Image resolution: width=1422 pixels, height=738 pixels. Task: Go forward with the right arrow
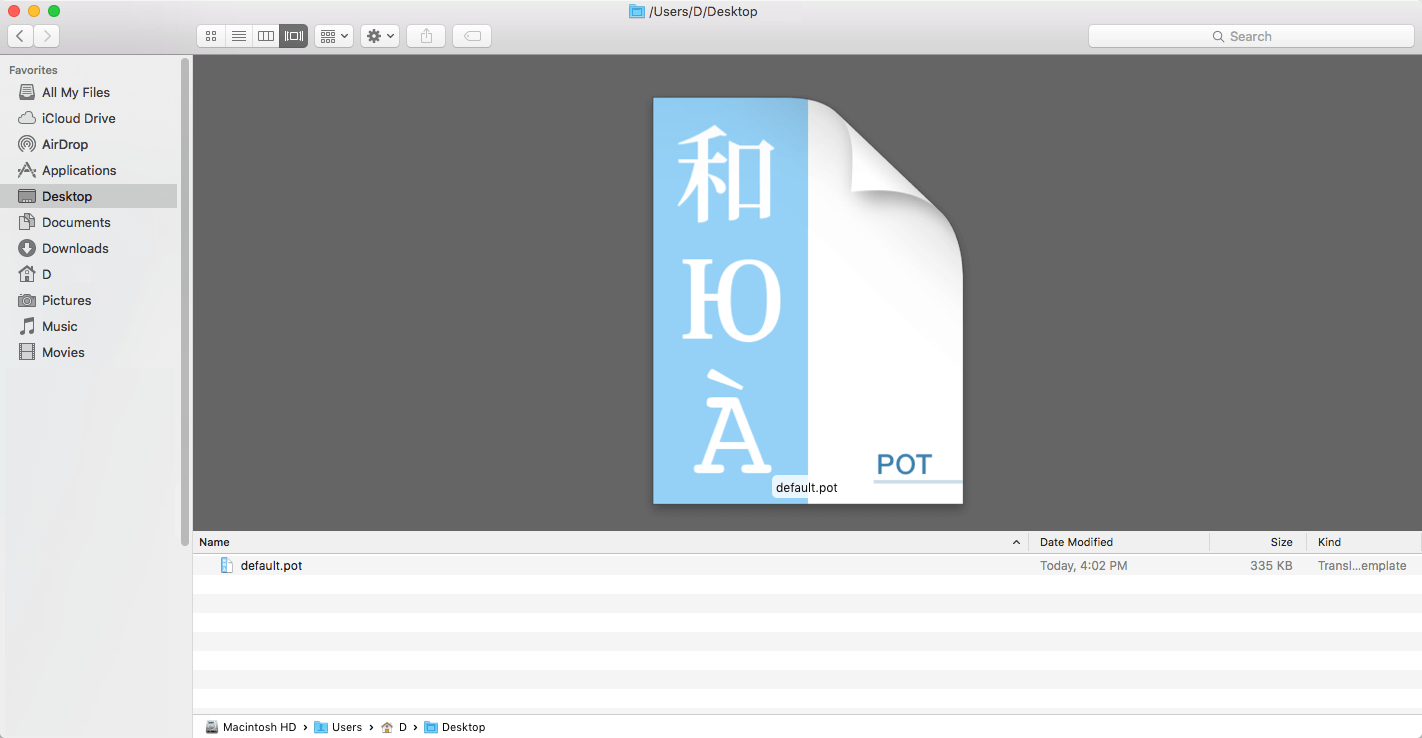click(x=47, y=36)
